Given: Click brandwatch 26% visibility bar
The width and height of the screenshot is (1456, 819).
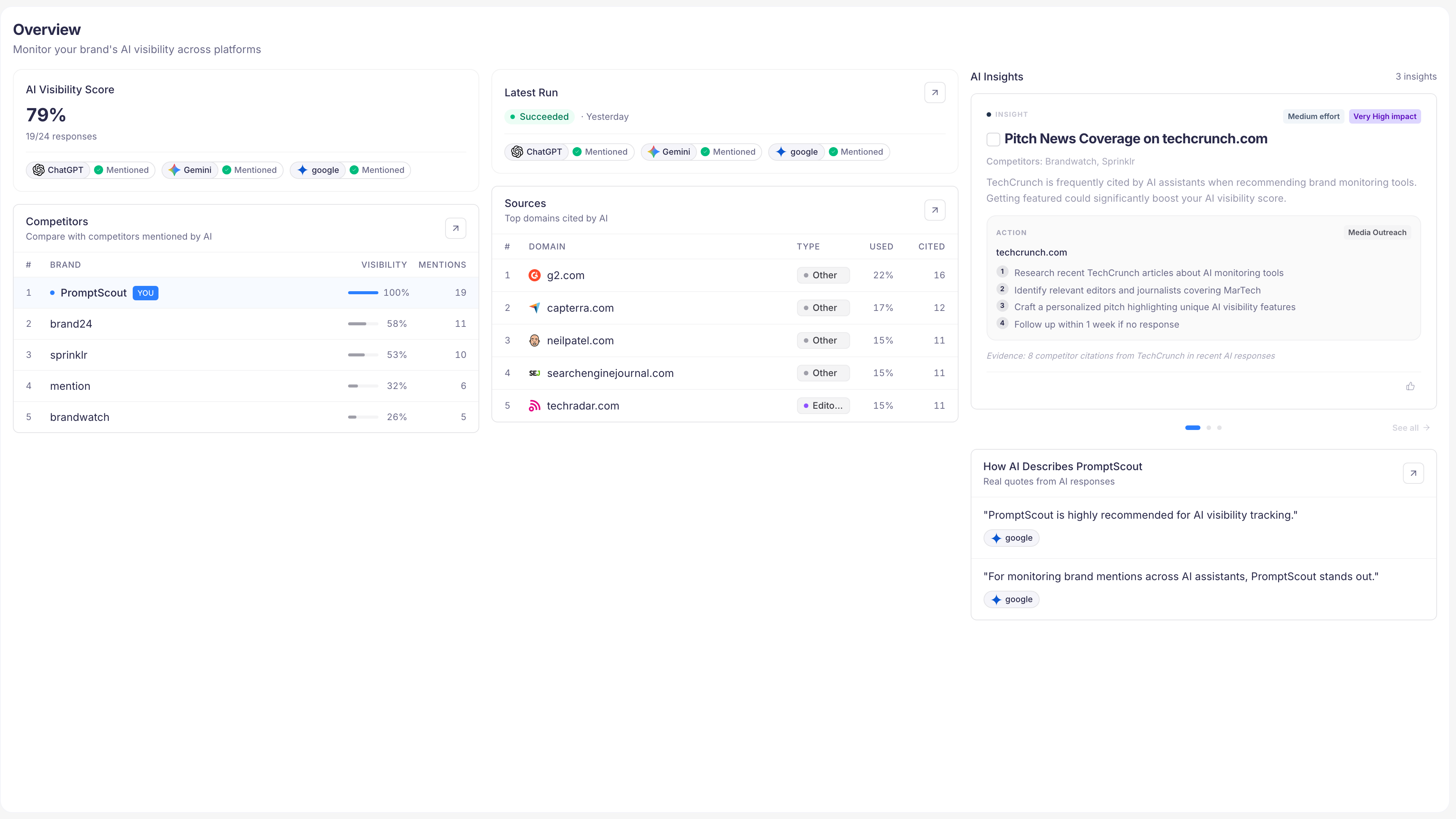Looking at the screenshot, I should pyautogui.click(x=363, y=417).
